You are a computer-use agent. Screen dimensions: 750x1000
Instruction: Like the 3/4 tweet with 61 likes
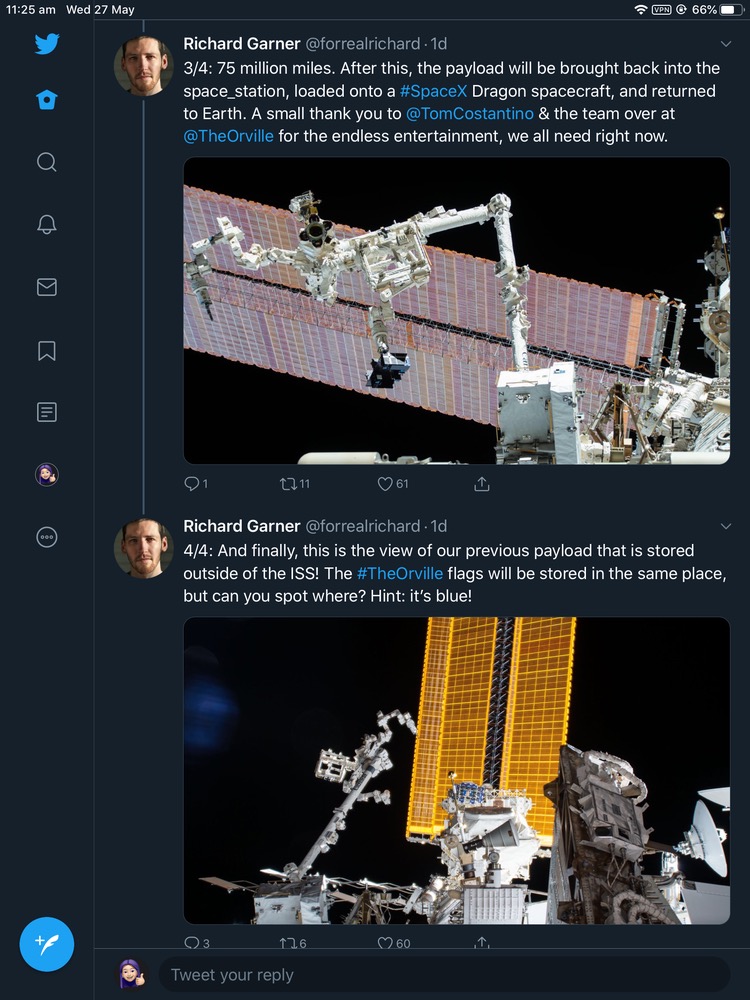pyautogui.click(x=385, y=484)
